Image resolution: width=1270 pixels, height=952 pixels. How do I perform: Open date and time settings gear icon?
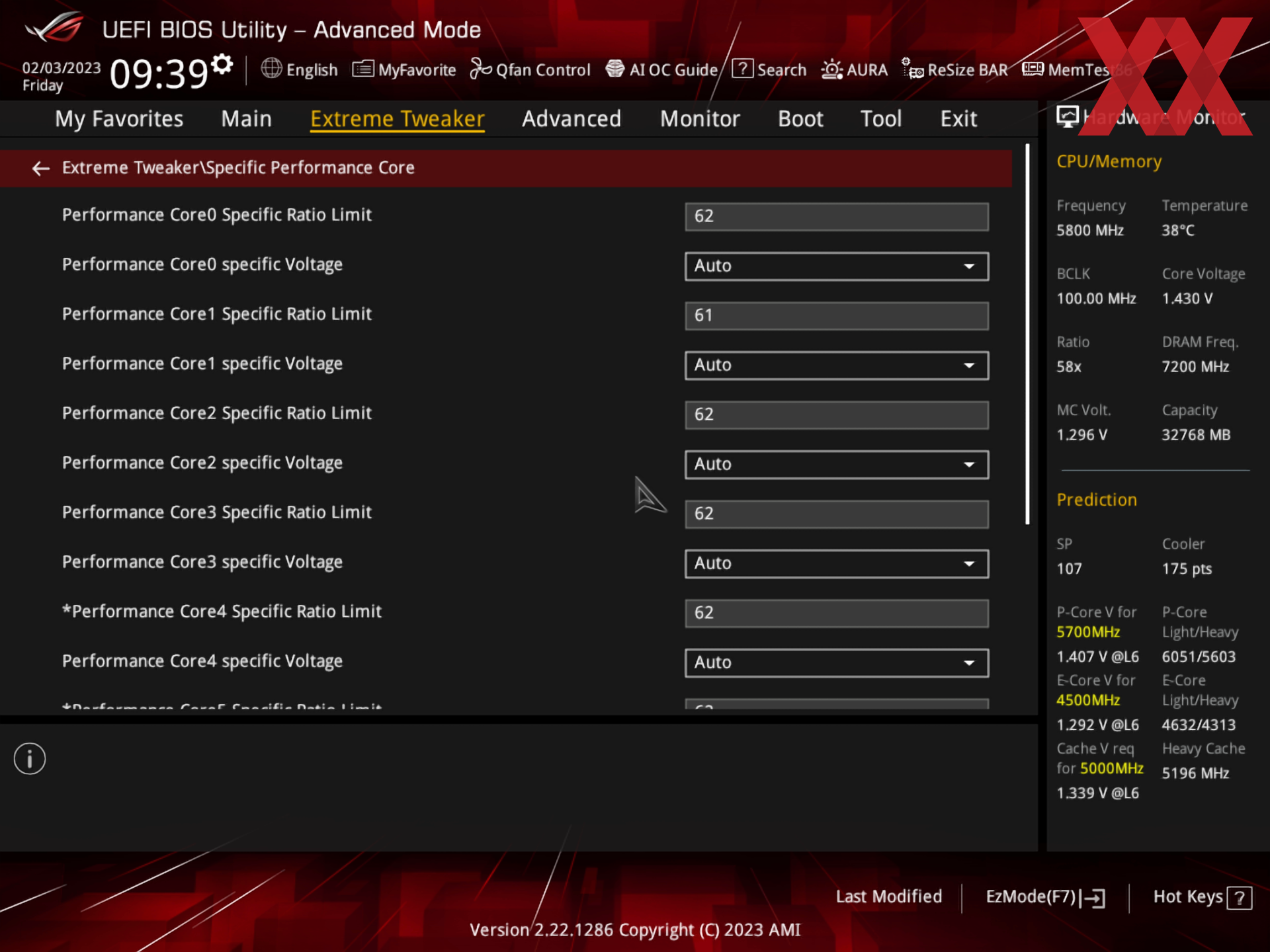click(222, 65)
